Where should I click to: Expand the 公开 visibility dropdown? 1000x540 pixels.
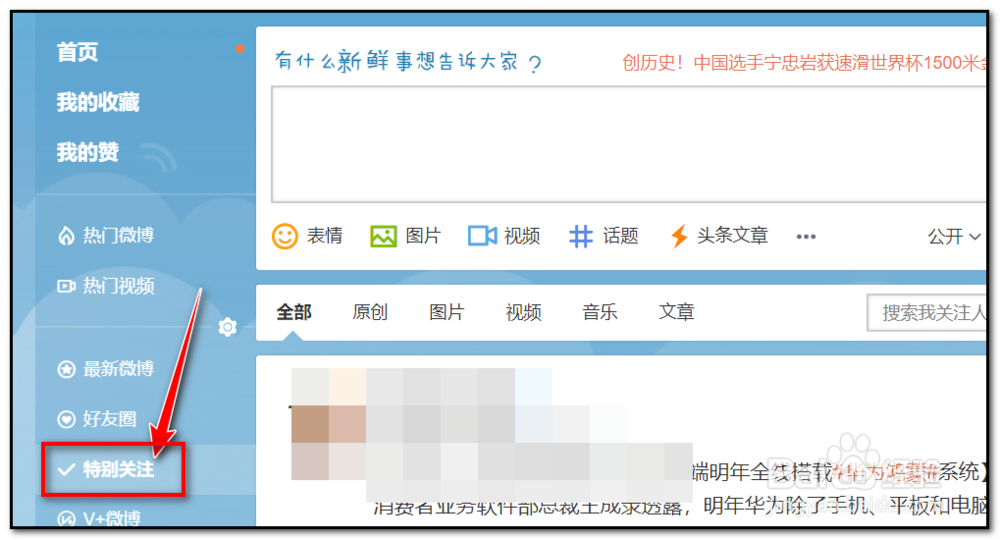click(953, 237)
